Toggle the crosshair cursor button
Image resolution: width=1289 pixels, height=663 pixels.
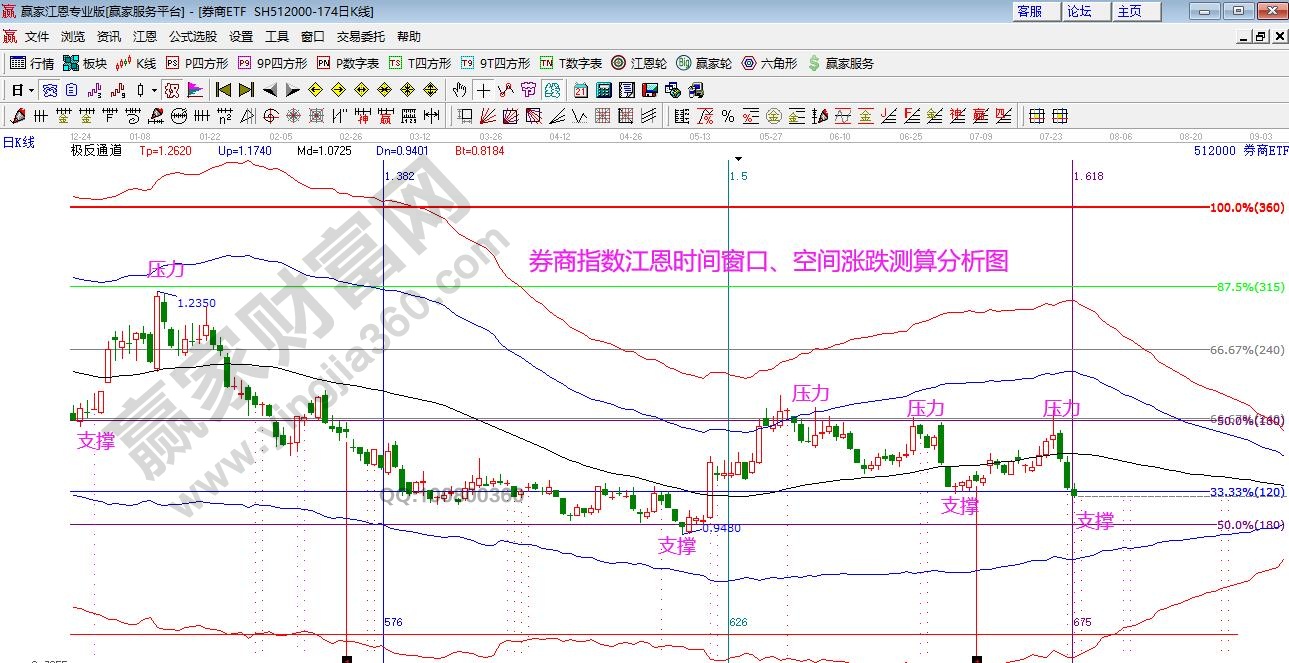tap(483, 90)
